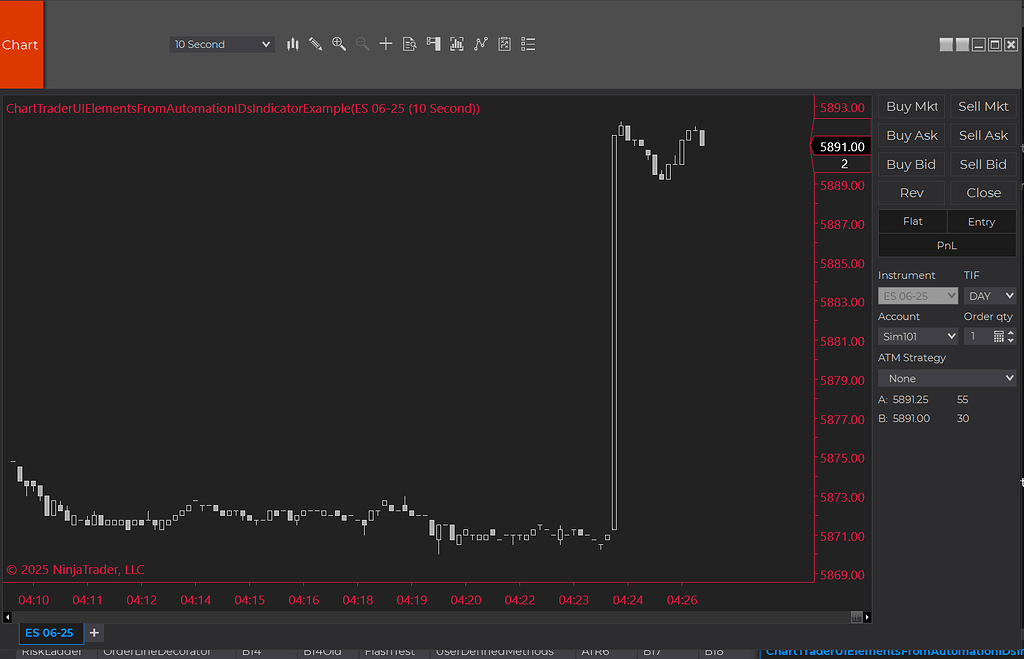The height and width of the screenshot is (659, 1024).
Task: Open the Data Series settings icon
Action: coord(409,44)
